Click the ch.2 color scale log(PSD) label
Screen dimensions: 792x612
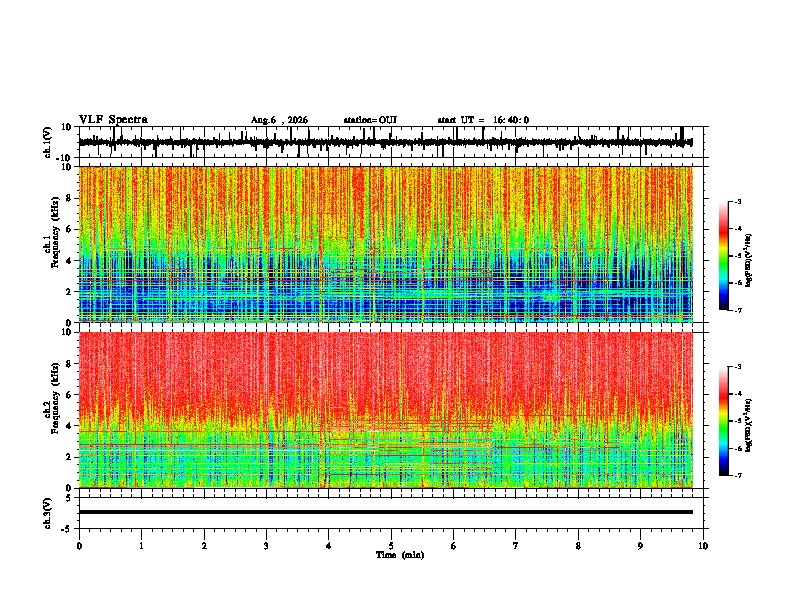(x=749, y=425)
